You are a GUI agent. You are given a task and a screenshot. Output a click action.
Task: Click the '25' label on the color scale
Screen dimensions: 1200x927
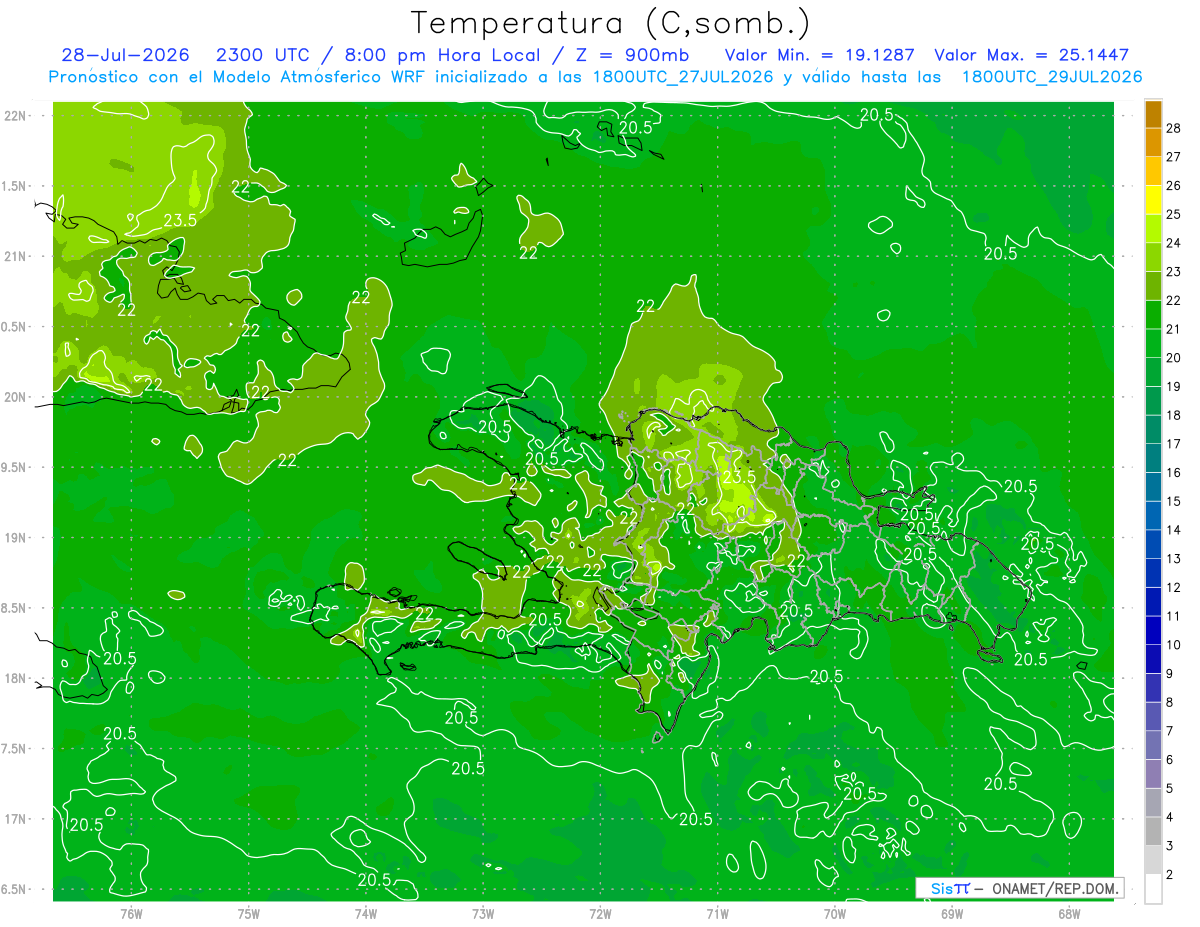[x=1174, y=215]
